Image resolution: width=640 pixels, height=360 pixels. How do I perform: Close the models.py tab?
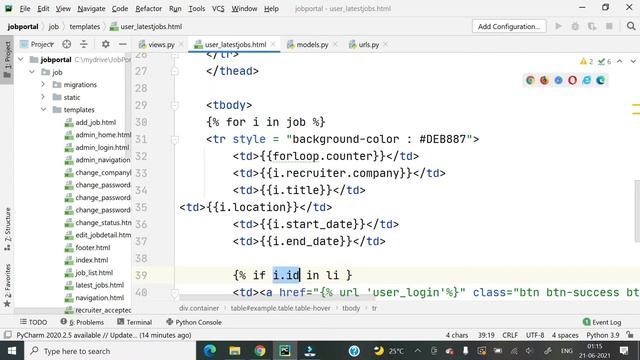[335, 44]
